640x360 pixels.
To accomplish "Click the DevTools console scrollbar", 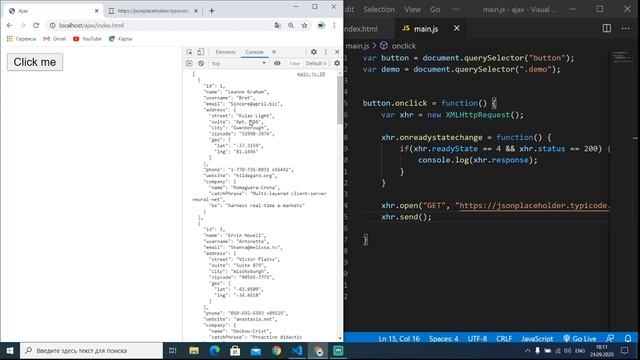I will 340,100.
